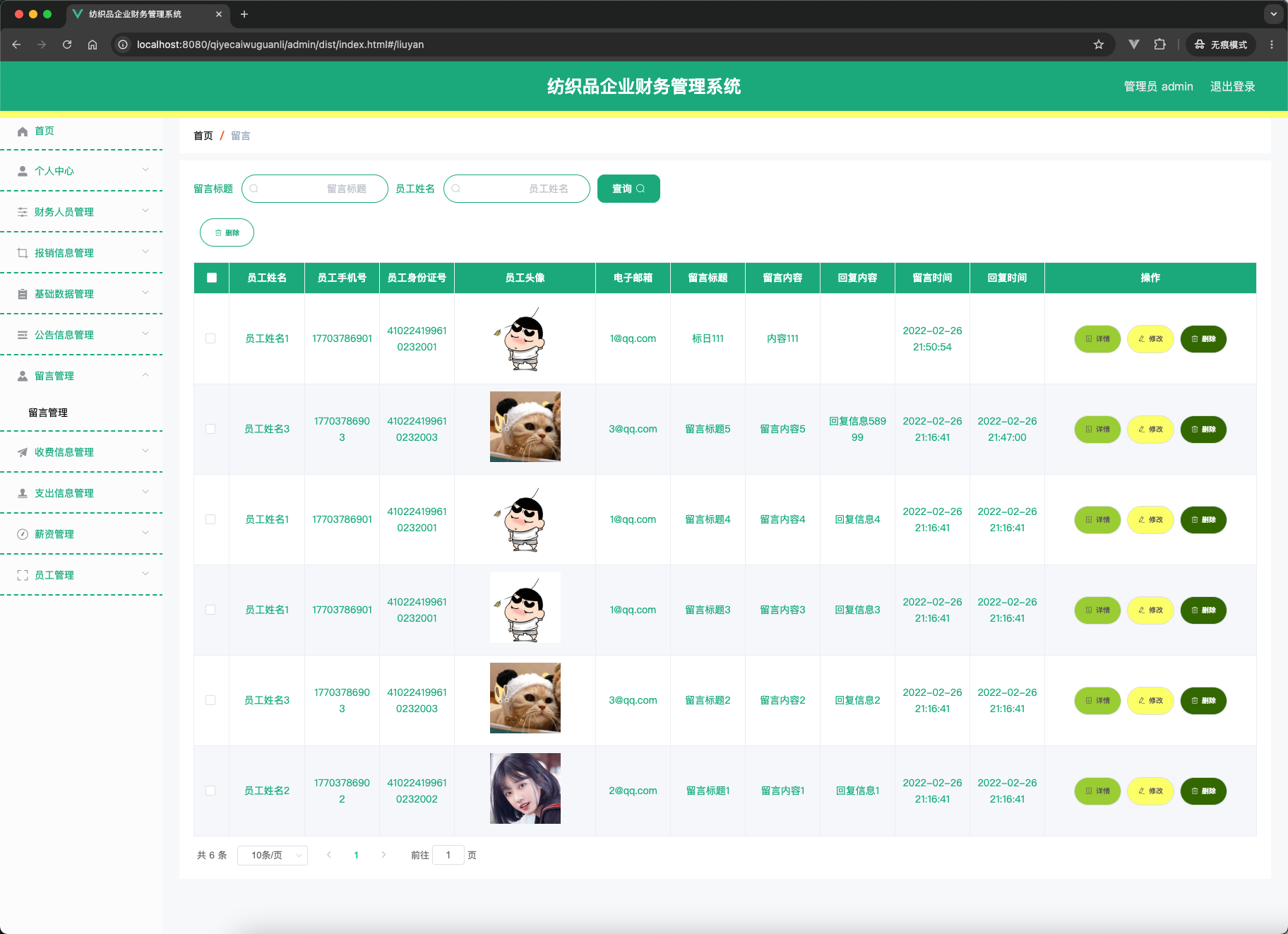1288x934 pixels.
Task: Open the 薪资管理 sidebar menu
Action: (81, 534)
